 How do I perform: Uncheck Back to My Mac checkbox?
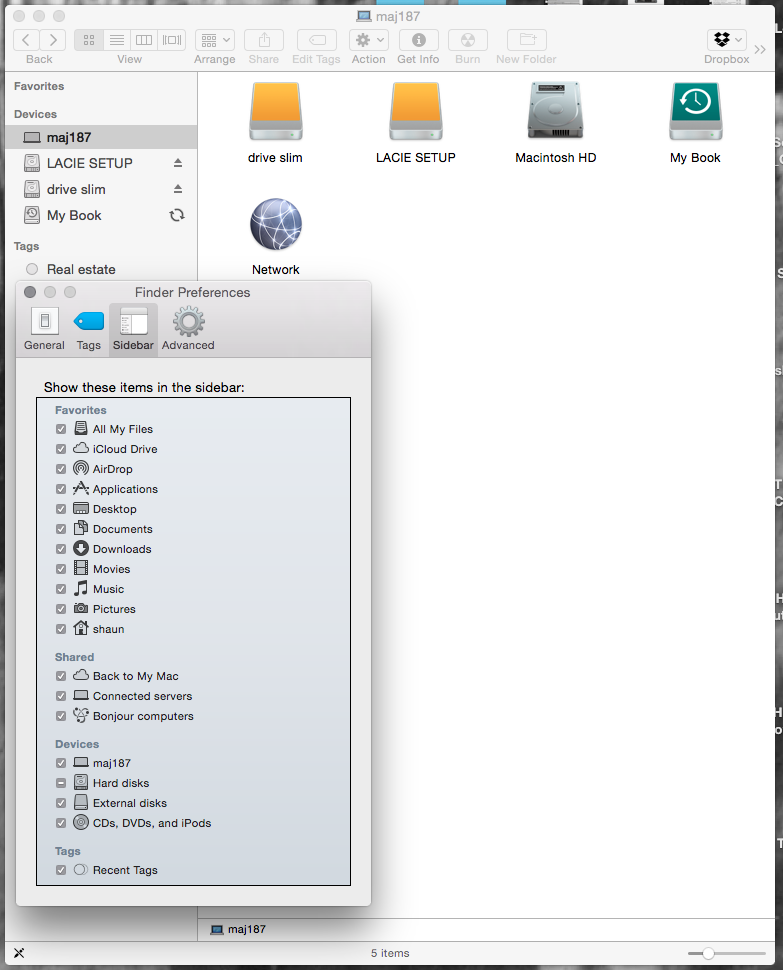coord(61,676)
